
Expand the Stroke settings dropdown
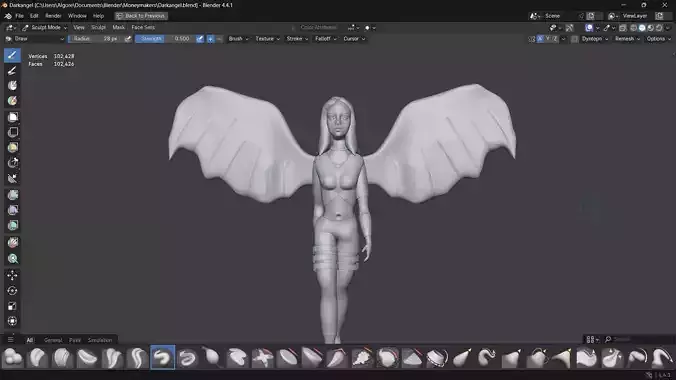tap(297, 39)
